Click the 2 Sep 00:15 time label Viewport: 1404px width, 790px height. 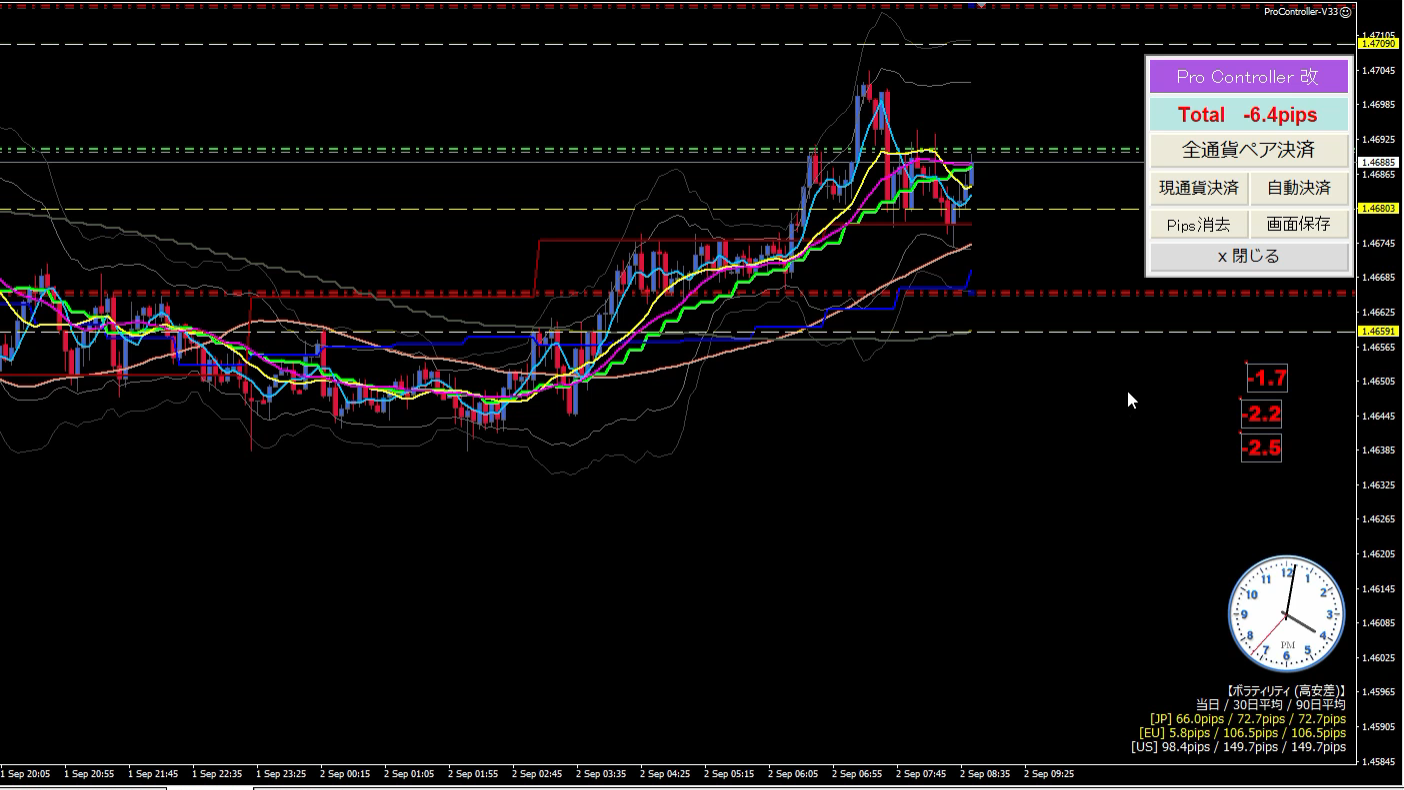point(345,774)
